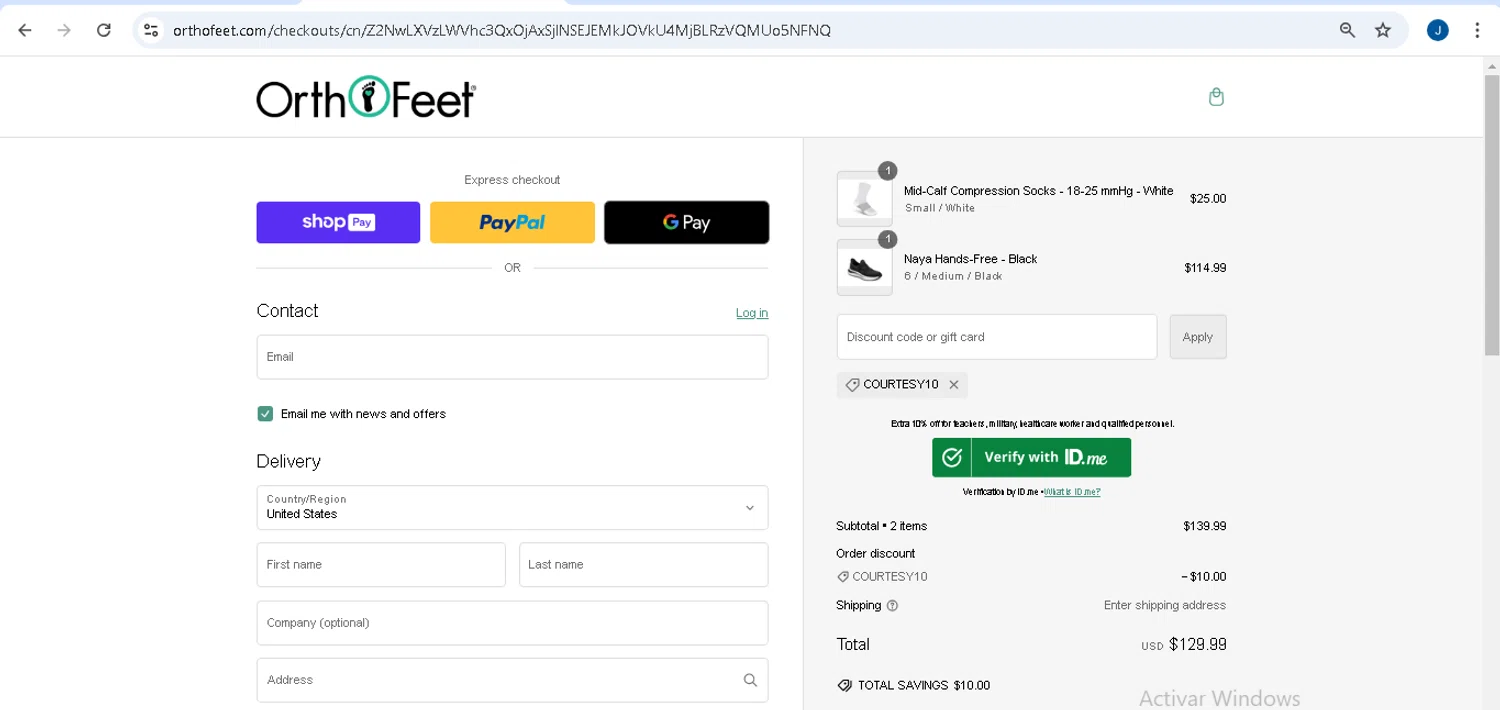
Task: Click the COURTESY10 applied code tag
Action: tap(901, 385)
